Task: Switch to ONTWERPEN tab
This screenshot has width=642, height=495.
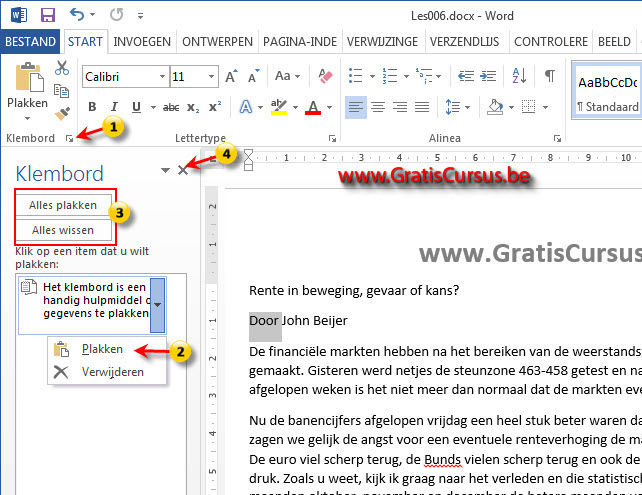Action: (217, 42)
